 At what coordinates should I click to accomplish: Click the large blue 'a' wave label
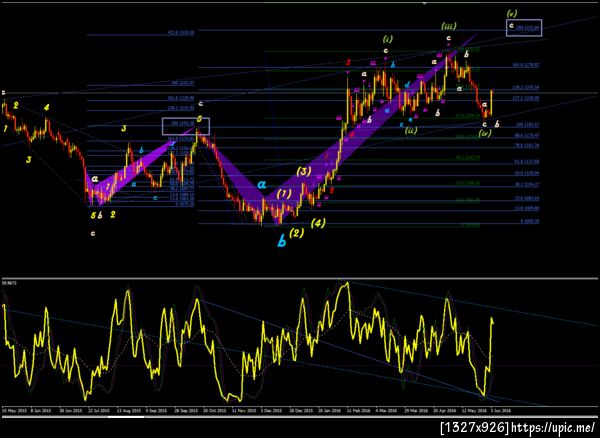click(x=262, y=185)
